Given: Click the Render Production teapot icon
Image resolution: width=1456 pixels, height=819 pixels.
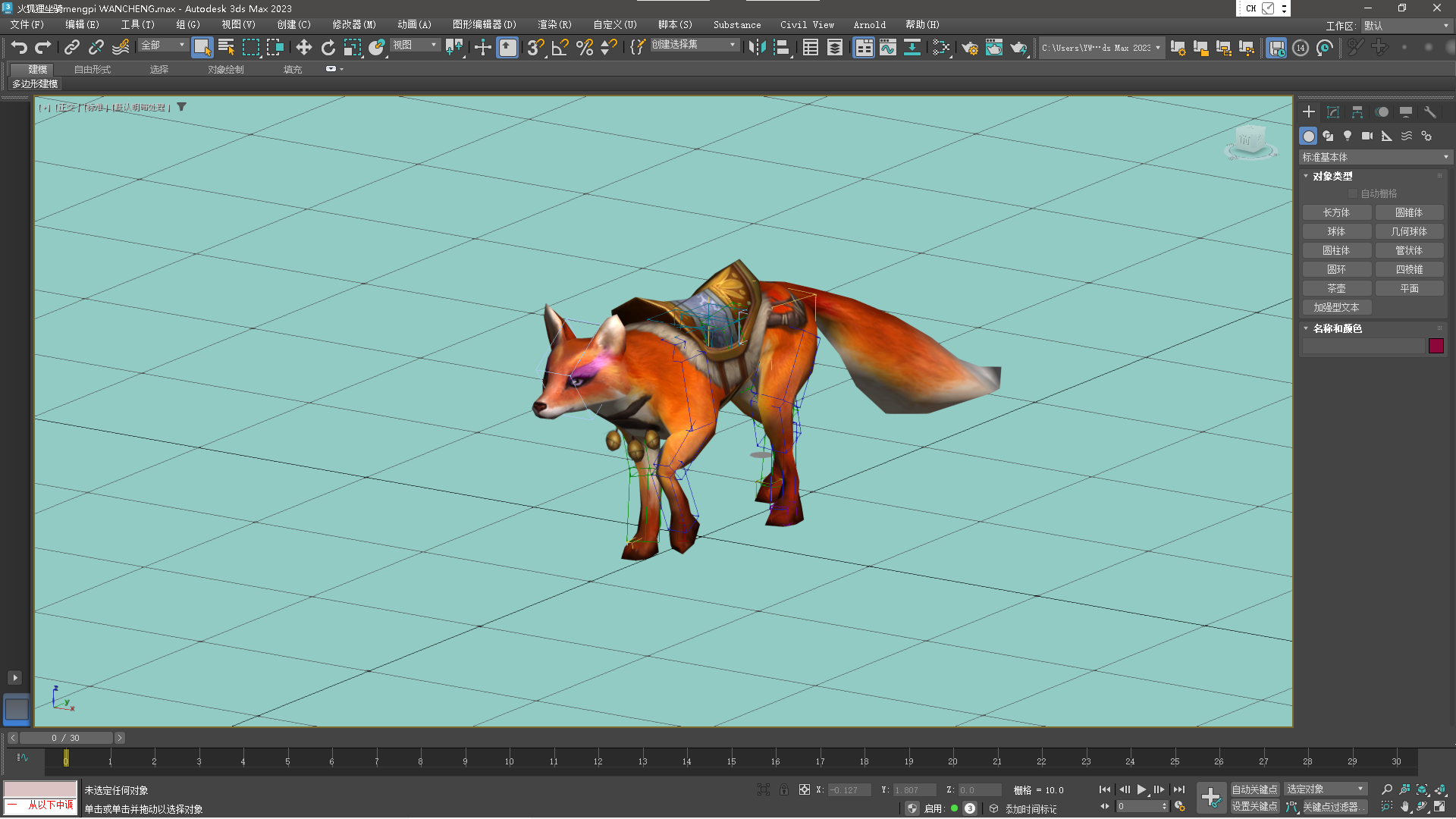Looking at the screenshot, I should [x=1018, y=47].
